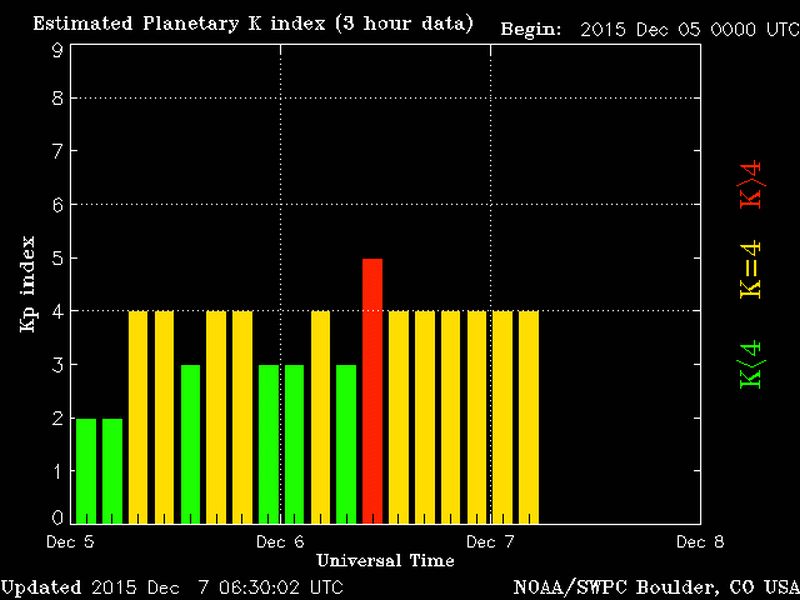Click the very first green bar on Dec 5
800x600 pixels.
pos(86,471)
